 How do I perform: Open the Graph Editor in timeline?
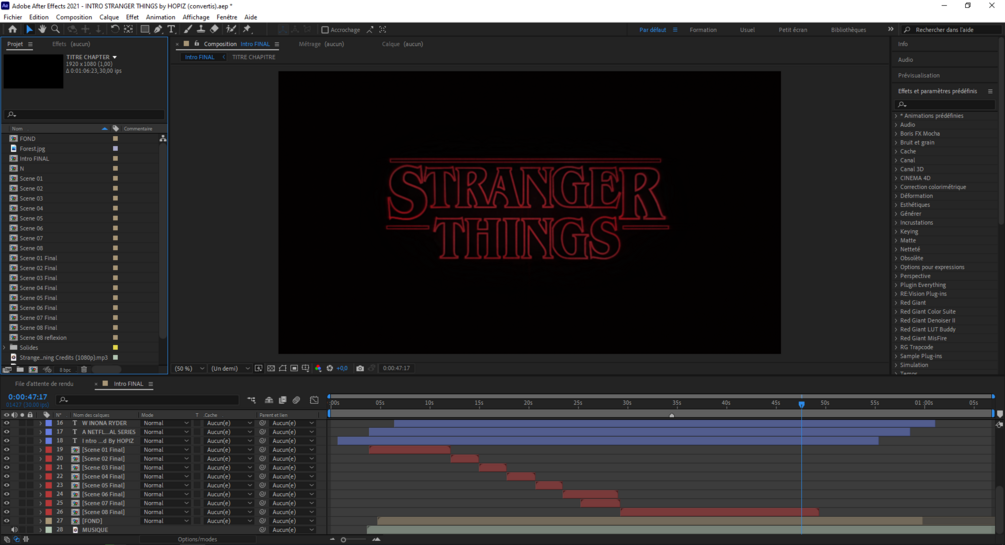(x=314, y=400)
